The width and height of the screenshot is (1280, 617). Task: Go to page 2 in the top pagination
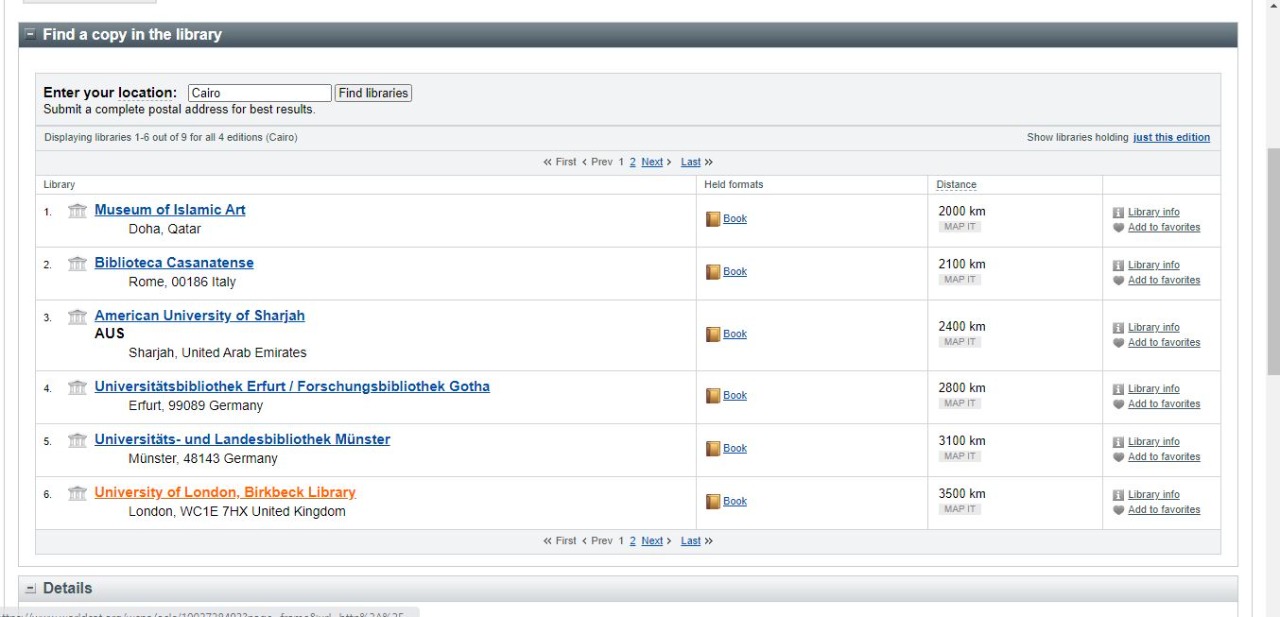point(633,162)
